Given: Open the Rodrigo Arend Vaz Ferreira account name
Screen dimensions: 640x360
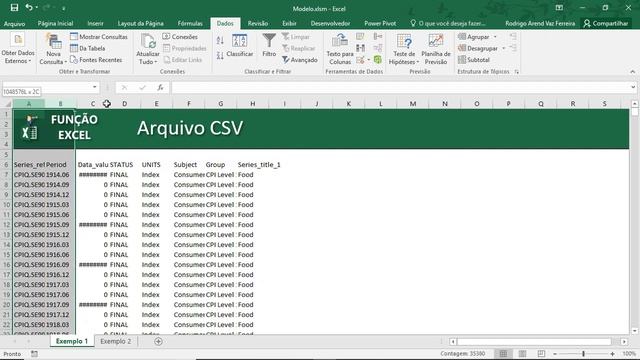Looking at the screenshot, I should tap(540, 23).
